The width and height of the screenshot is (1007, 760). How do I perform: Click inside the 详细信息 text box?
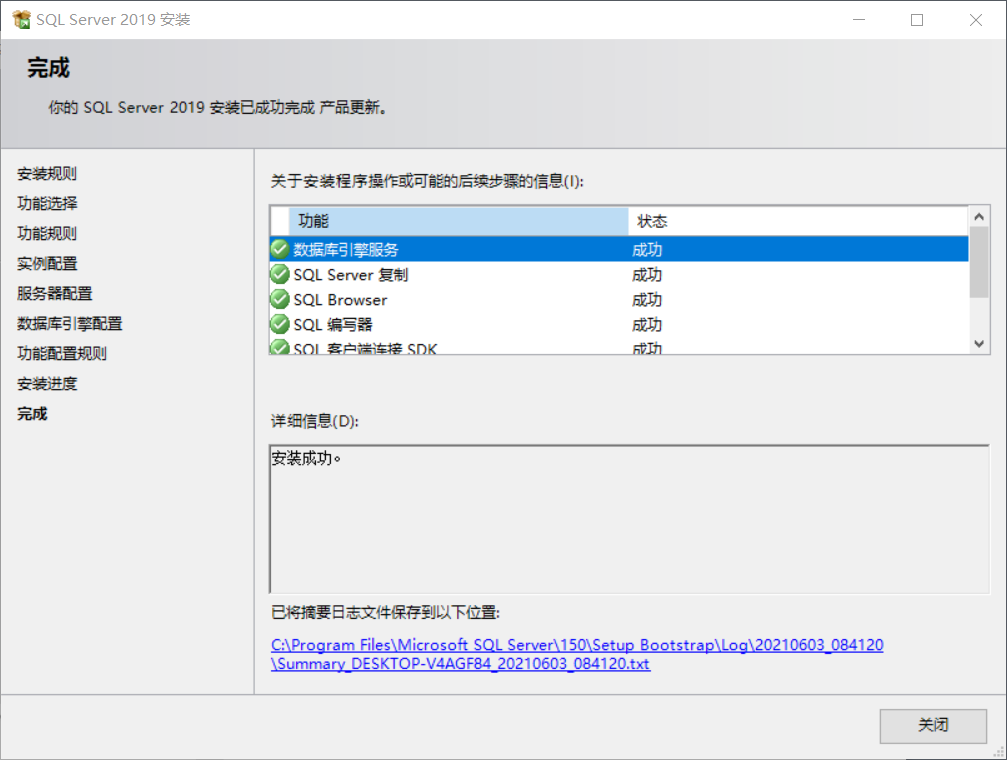[x=629, y=519]
